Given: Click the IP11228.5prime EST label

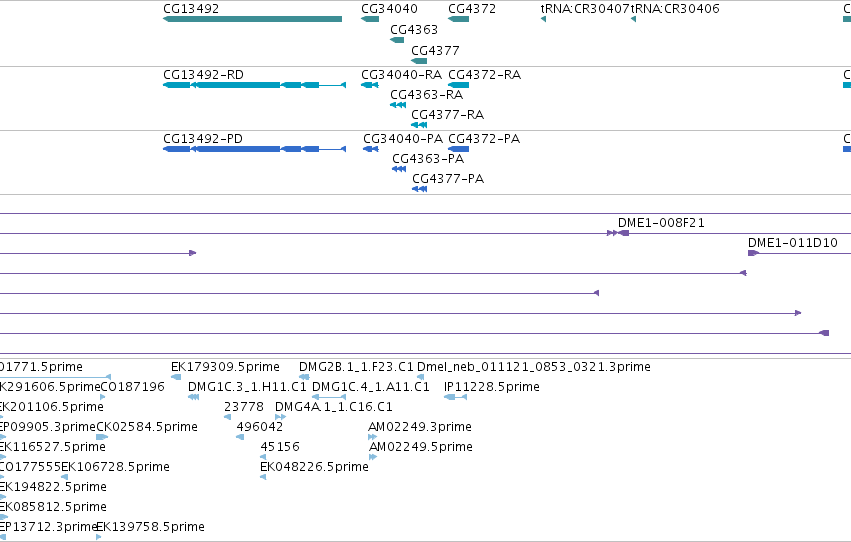Looking at the screenshot, I should [x=492, y=387].
